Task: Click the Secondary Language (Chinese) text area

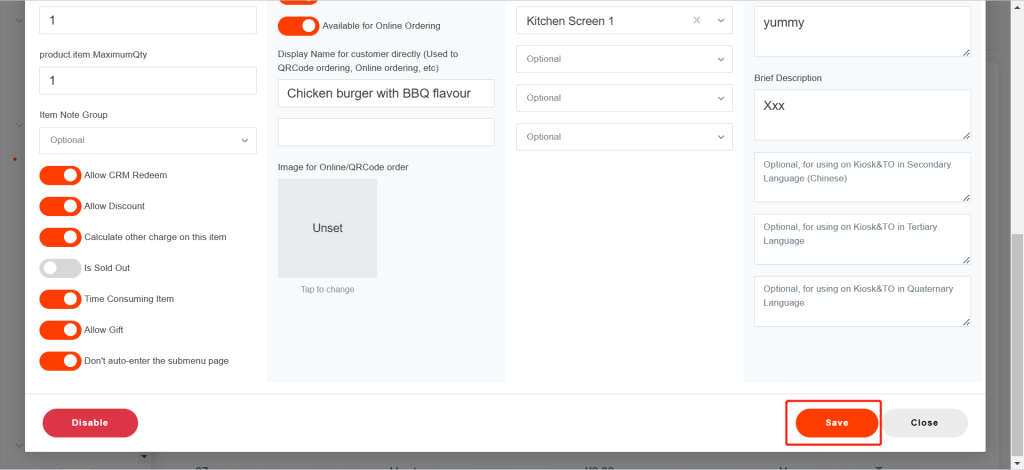Action: pyautogui.click(x=861, y=177)
